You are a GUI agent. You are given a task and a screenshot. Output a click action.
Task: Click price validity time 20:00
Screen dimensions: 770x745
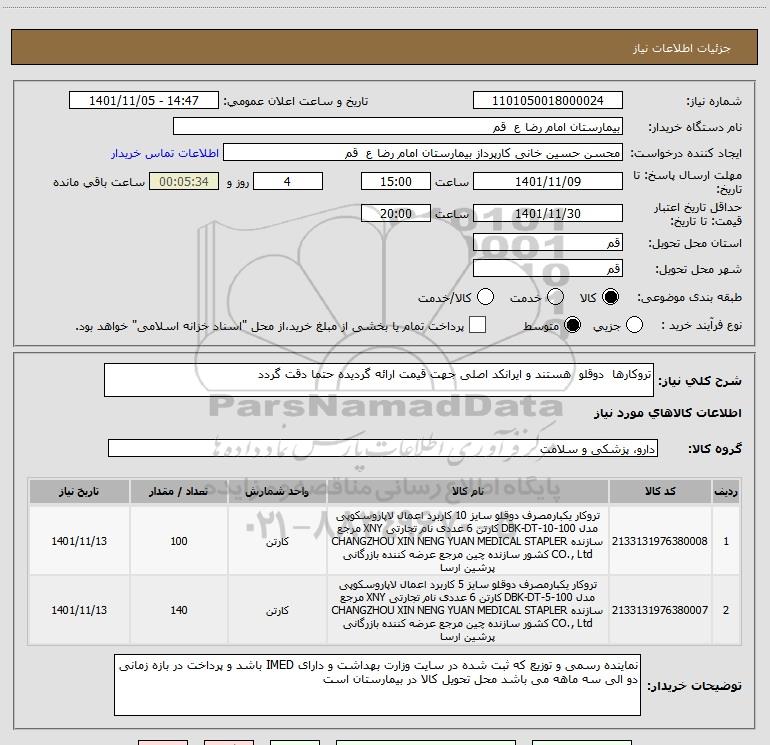click(396, 214)
